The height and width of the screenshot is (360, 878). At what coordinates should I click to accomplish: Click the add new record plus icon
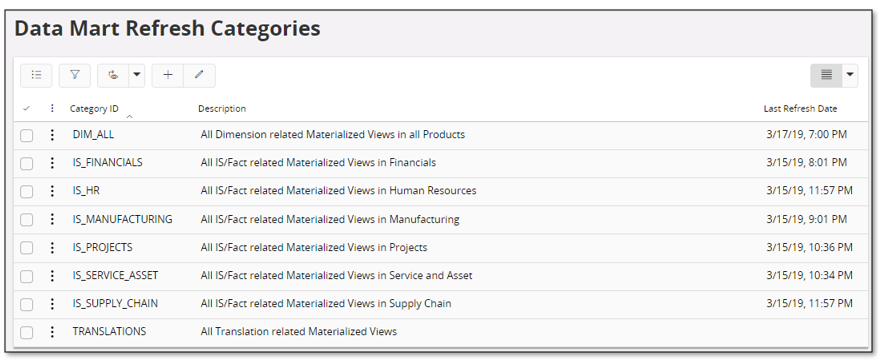click(168, 75)
